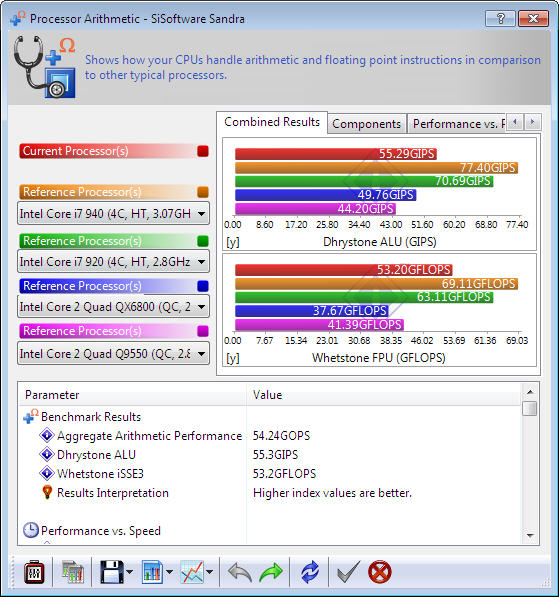The height and width of the screenshot is (597, 559).
Task: Cancel with red crossed circle icon
Action: 380,572
